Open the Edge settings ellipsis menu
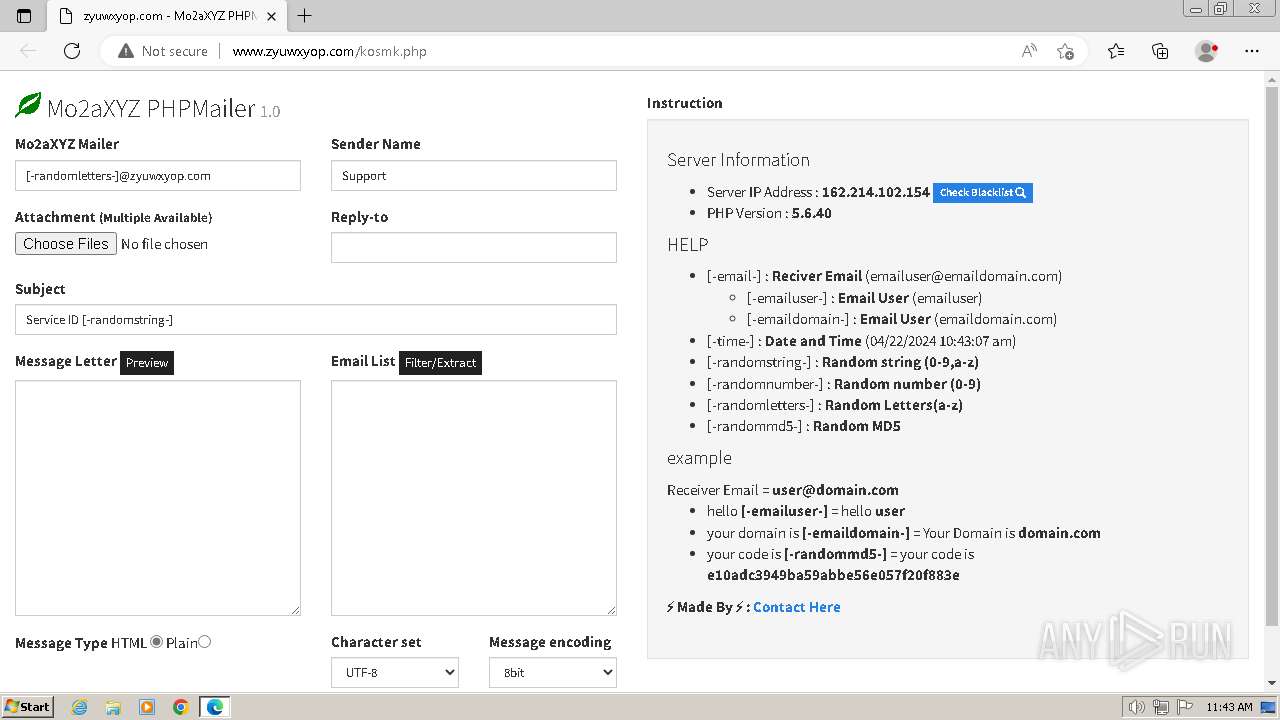1280x720 pixels. point(1252,51)
